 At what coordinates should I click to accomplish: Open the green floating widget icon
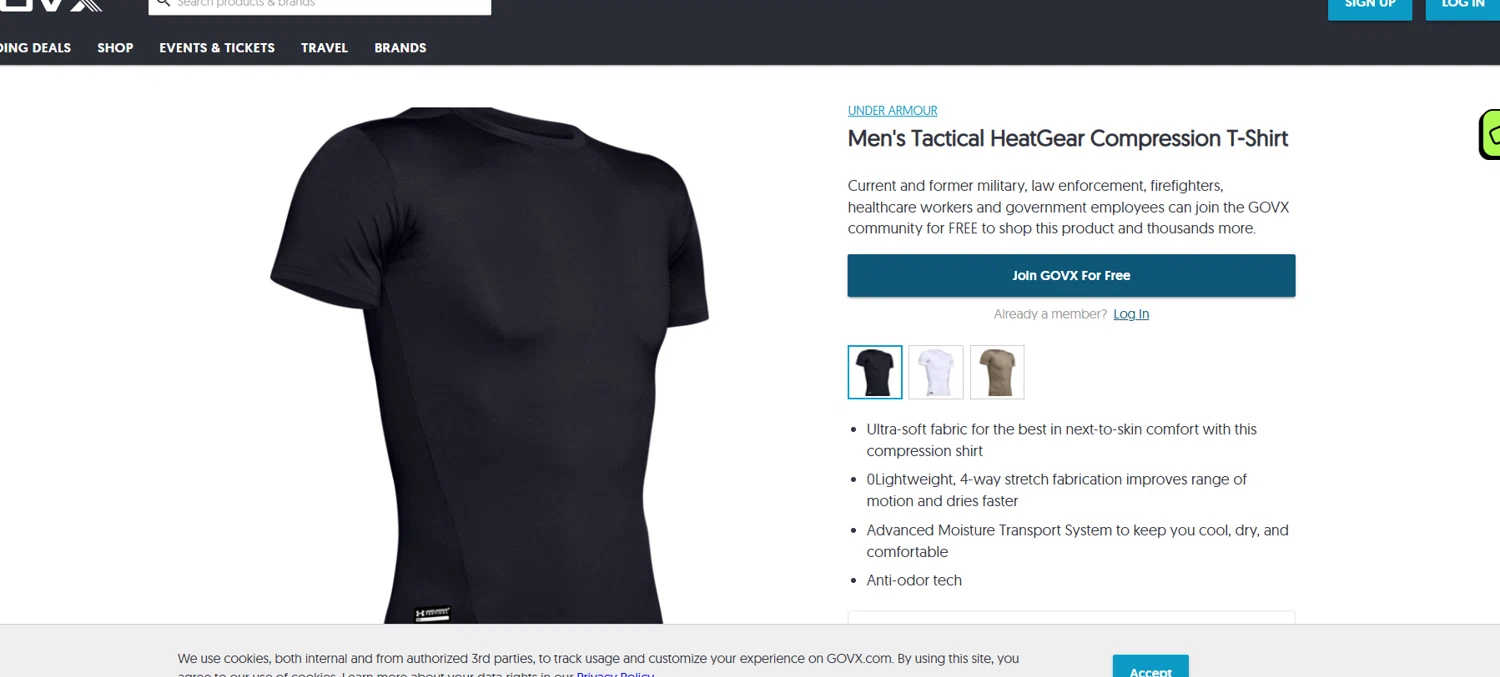1490,134
